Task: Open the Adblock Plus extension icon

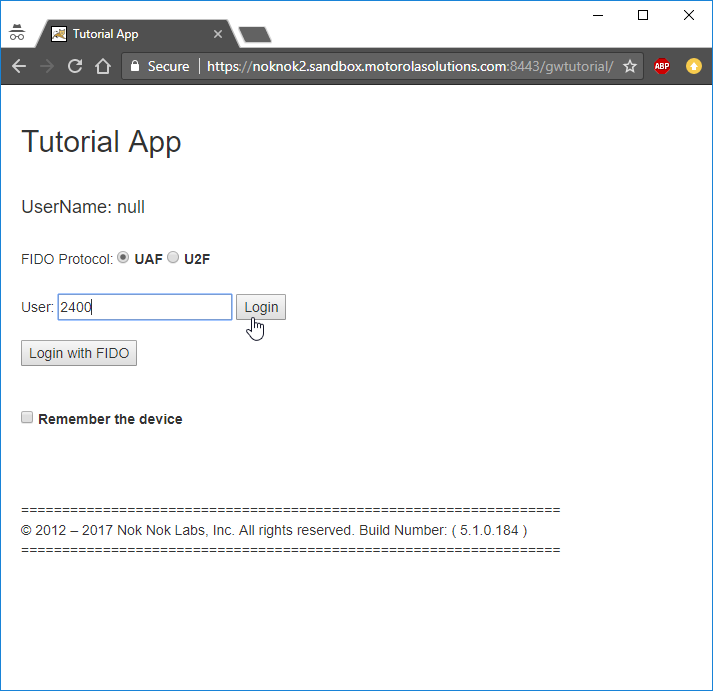Action: [662, 66]
